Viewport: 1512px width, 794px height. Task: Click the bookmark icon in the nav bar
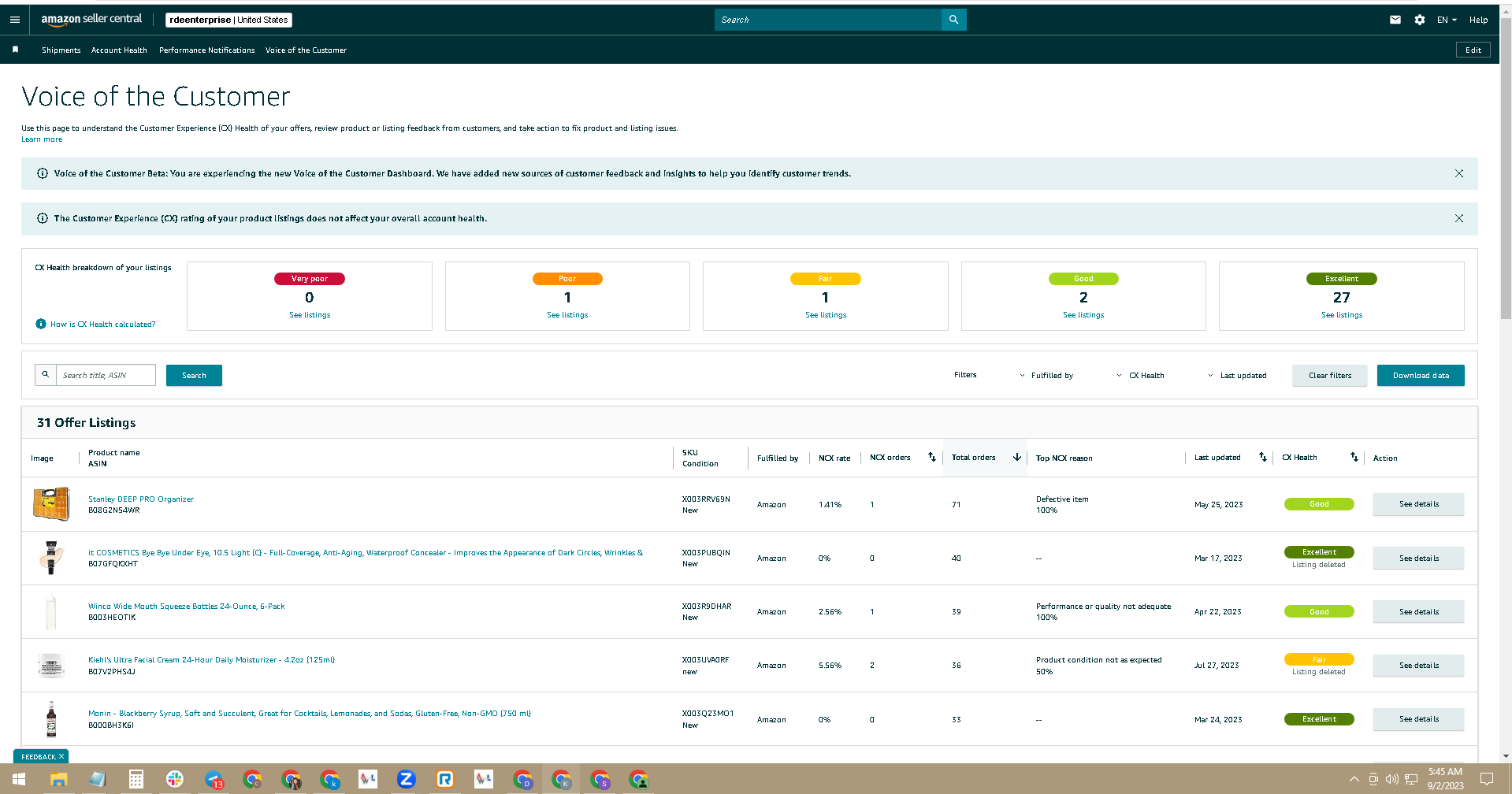[x=15, y=50]
